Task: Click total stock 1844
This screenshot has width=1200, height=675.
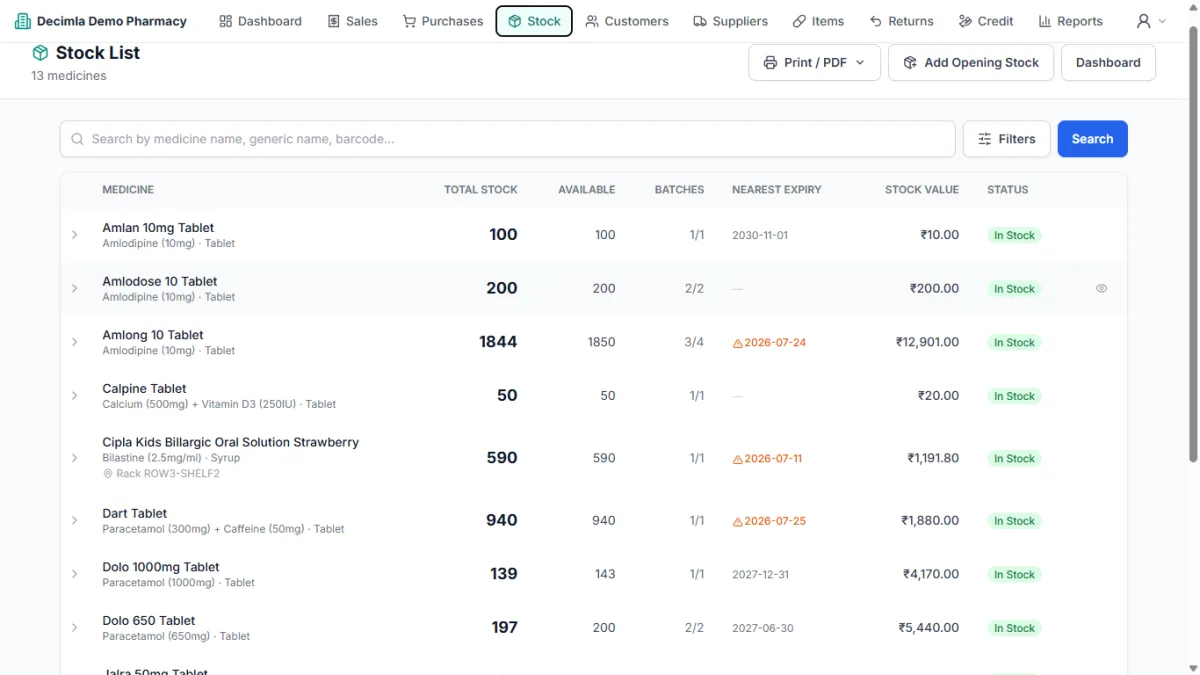Action: [x=498, y=342]
